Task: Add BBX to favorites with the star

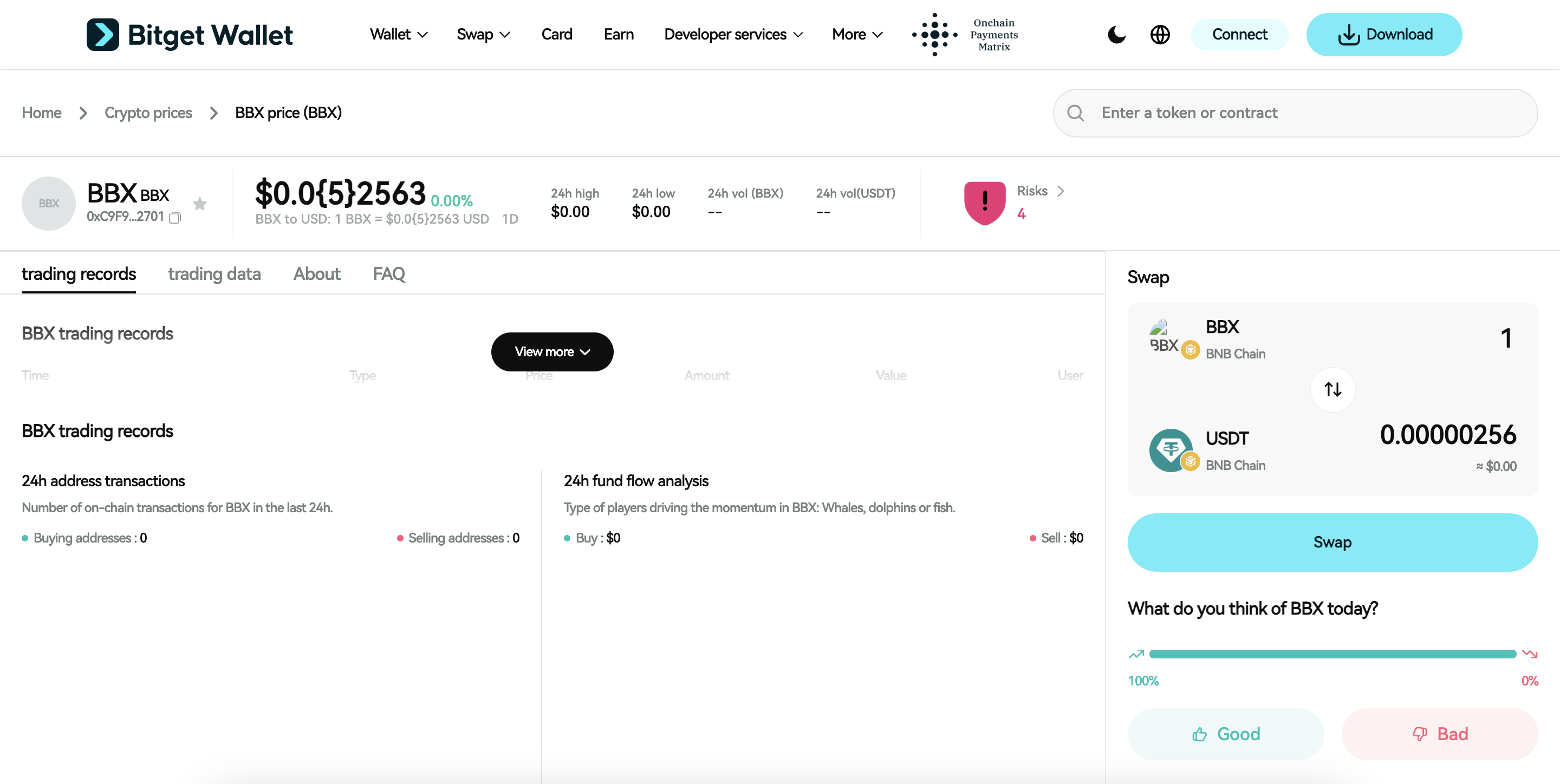Action: (x=200, y=204)
